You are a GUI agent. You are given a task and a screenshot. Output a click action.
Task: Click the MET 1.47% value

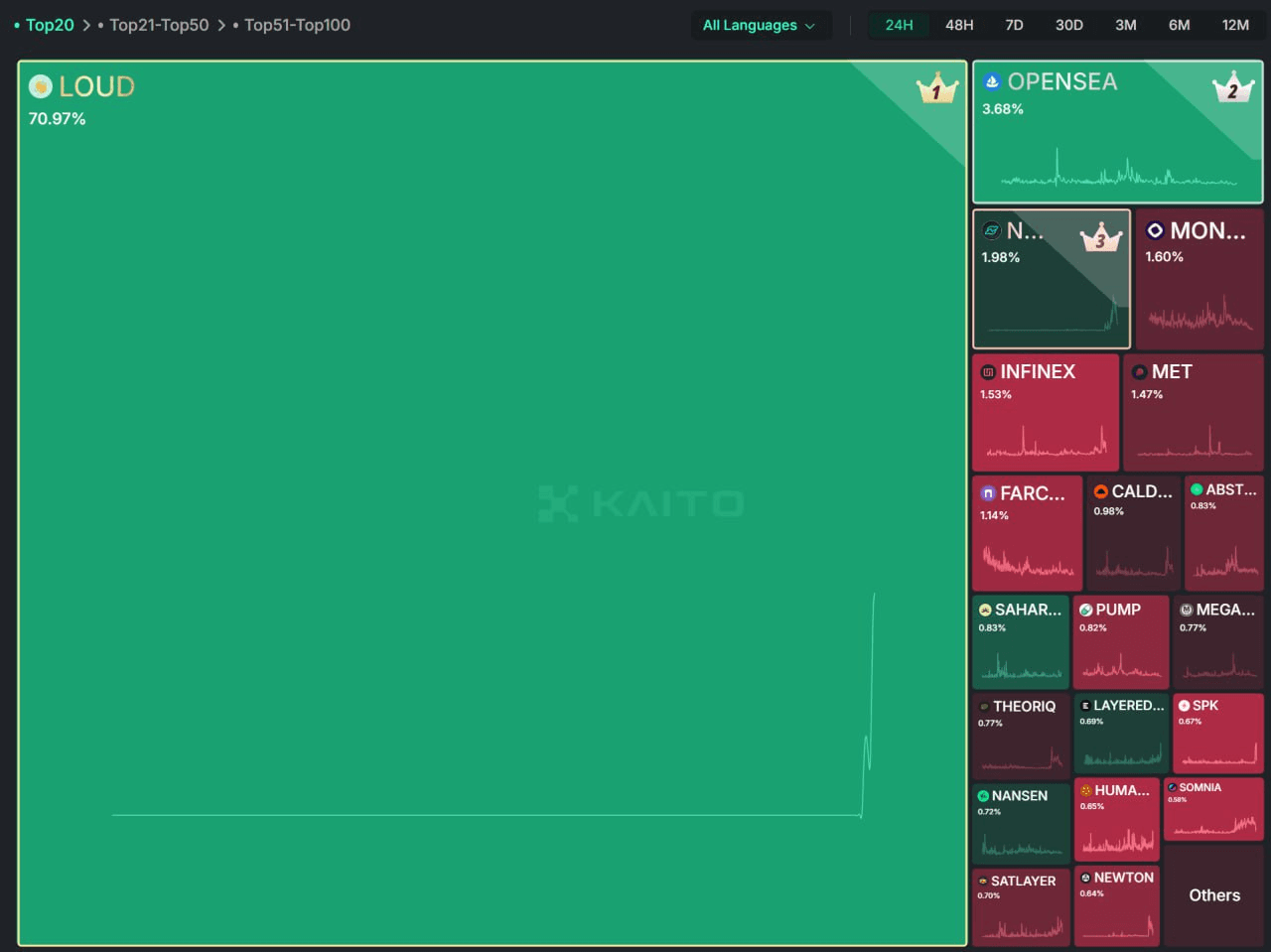(x=1147, y=395)
